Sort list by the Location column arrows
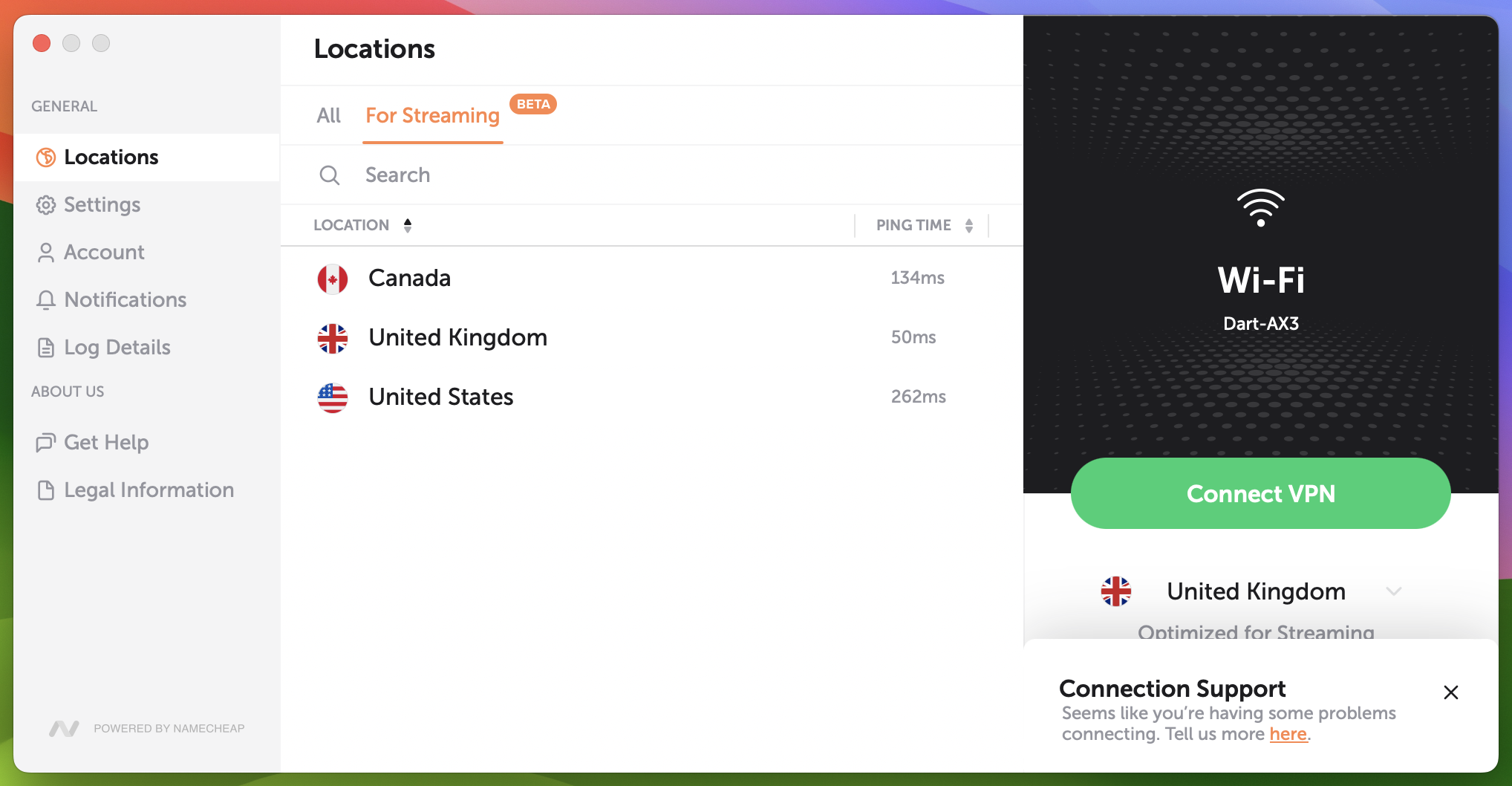Image resolution: width=1512 pixels, height=786 pixels. tap(408, 225)
